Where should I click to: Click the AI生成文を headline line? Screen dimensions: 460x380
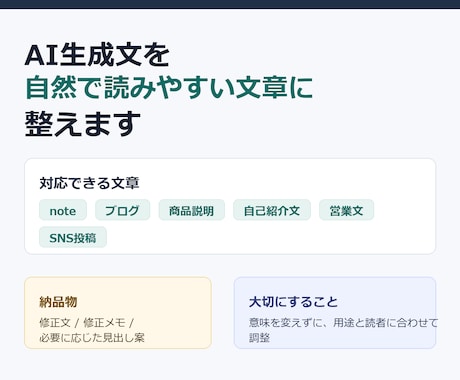tap(97, 55)
